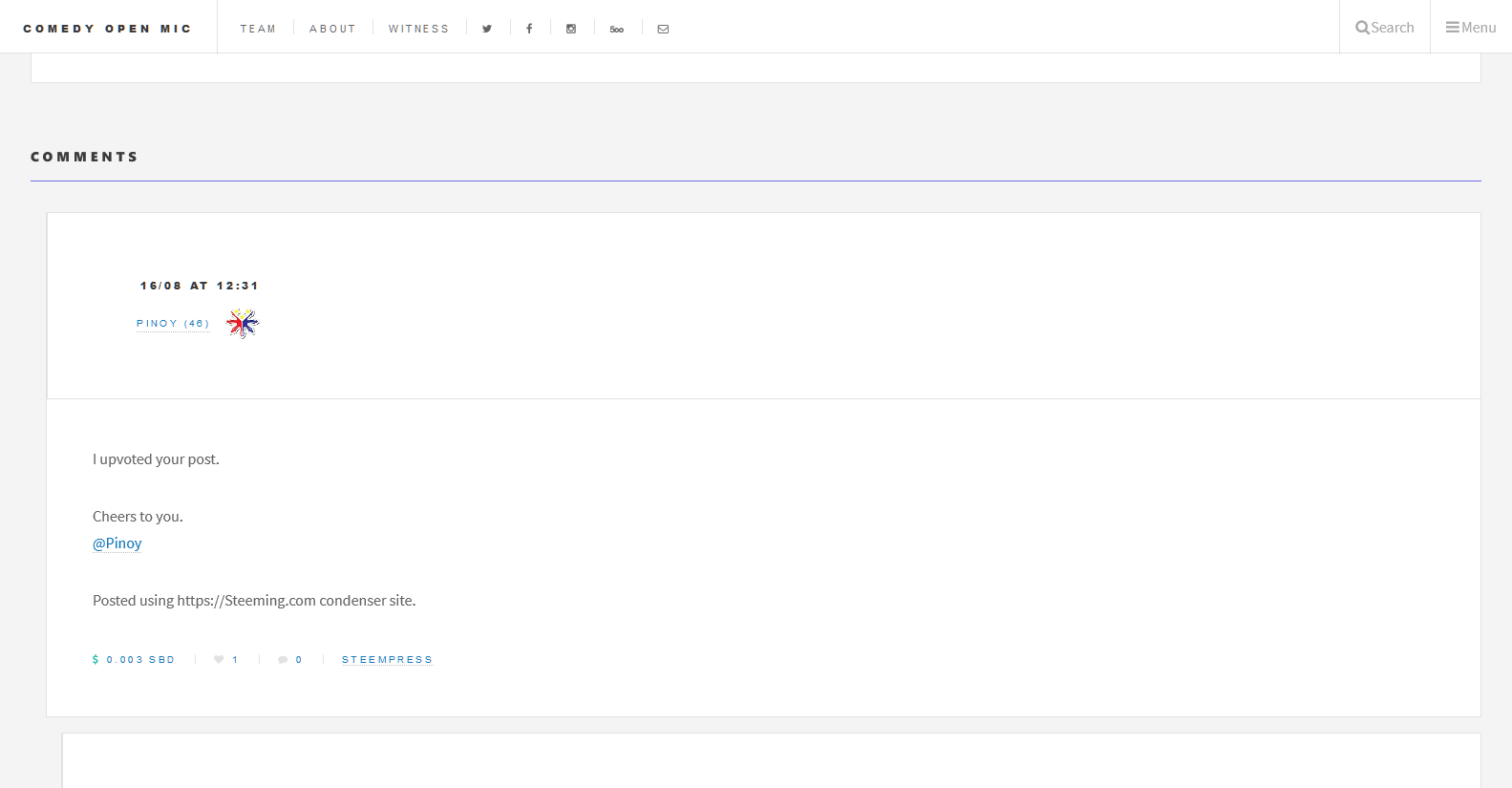
Task: Open the STEEMPRESS link
Action: pyautogui.click(x=387, y=660)
